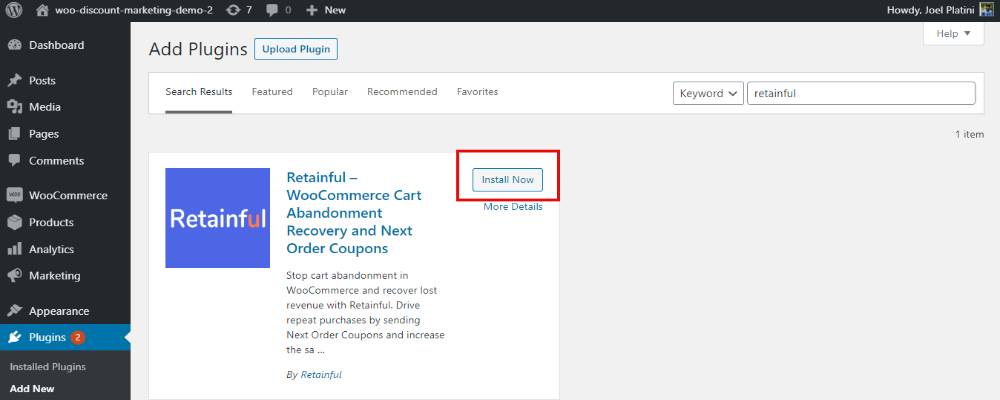Click the '1 item' count text

coord(969,135)
